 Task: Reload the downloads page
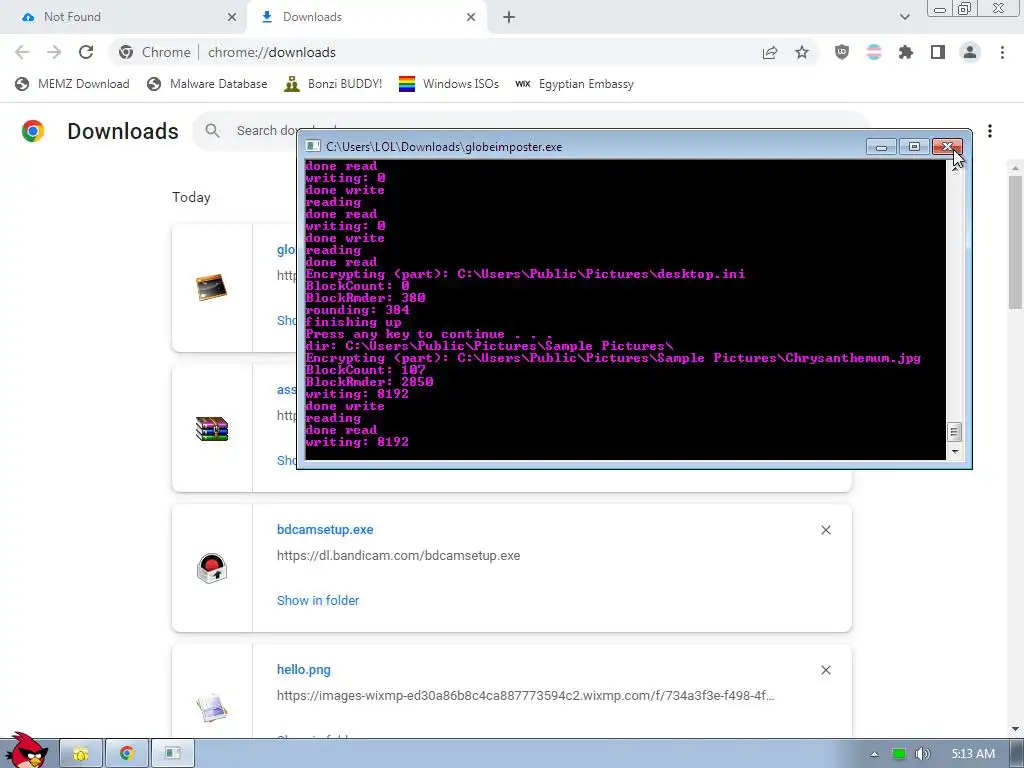coord(86,52)
